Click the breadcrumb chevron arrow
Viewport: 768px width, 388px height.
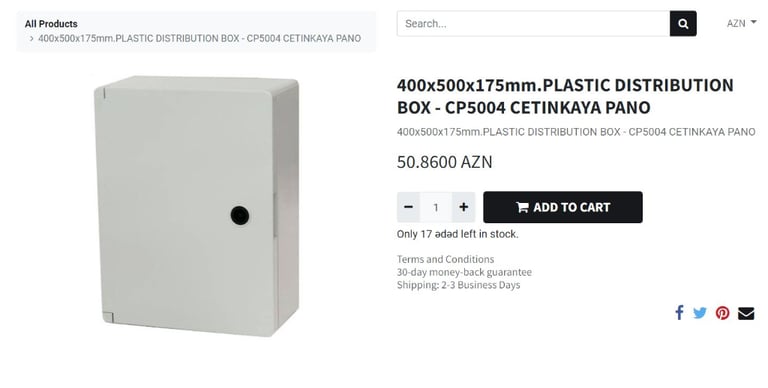click(x=31, y=38)
